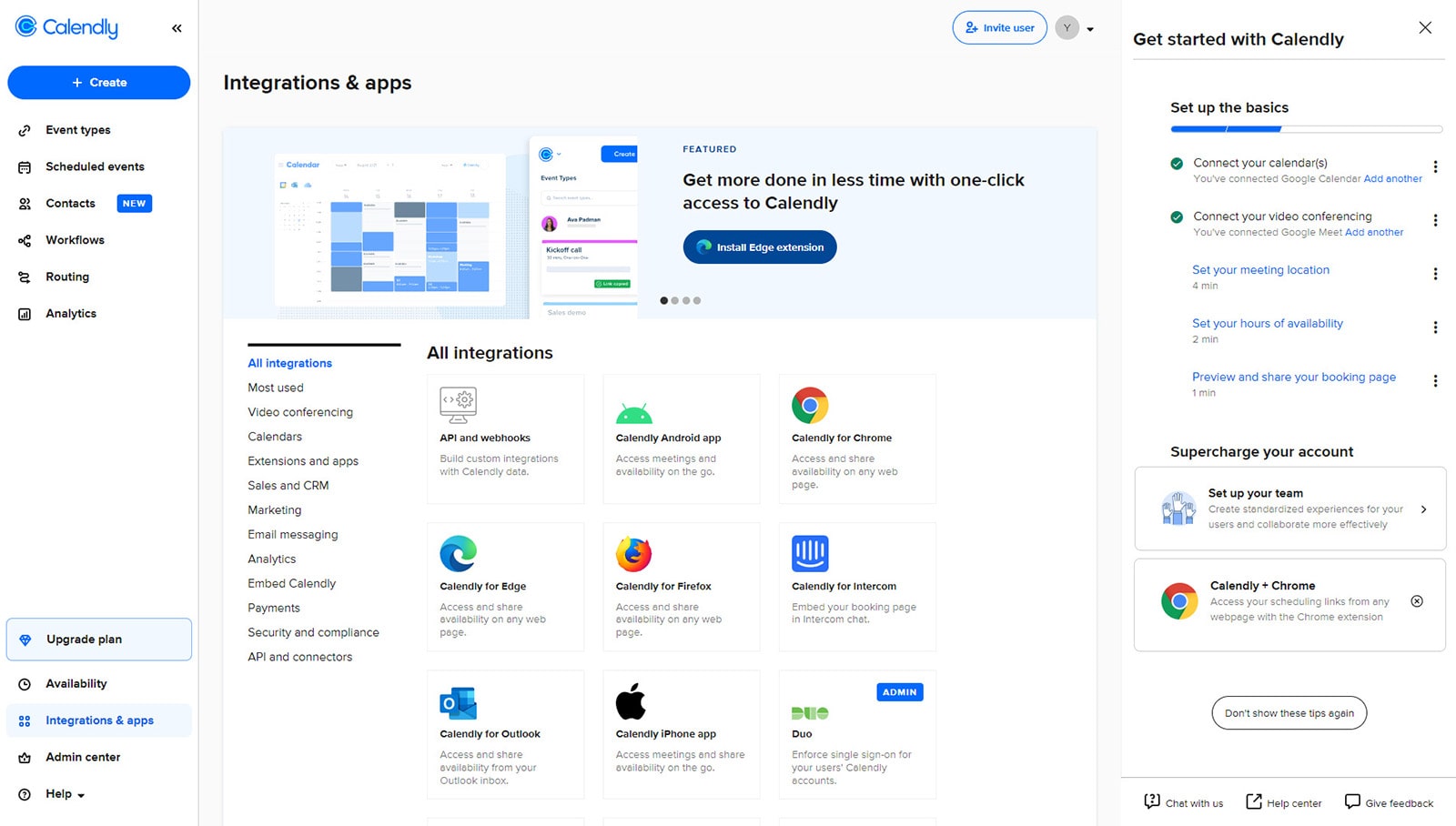Select the Video conferencing category
Image resolution: width=1456 pixels, height=826 pixels.
[300, 412]
